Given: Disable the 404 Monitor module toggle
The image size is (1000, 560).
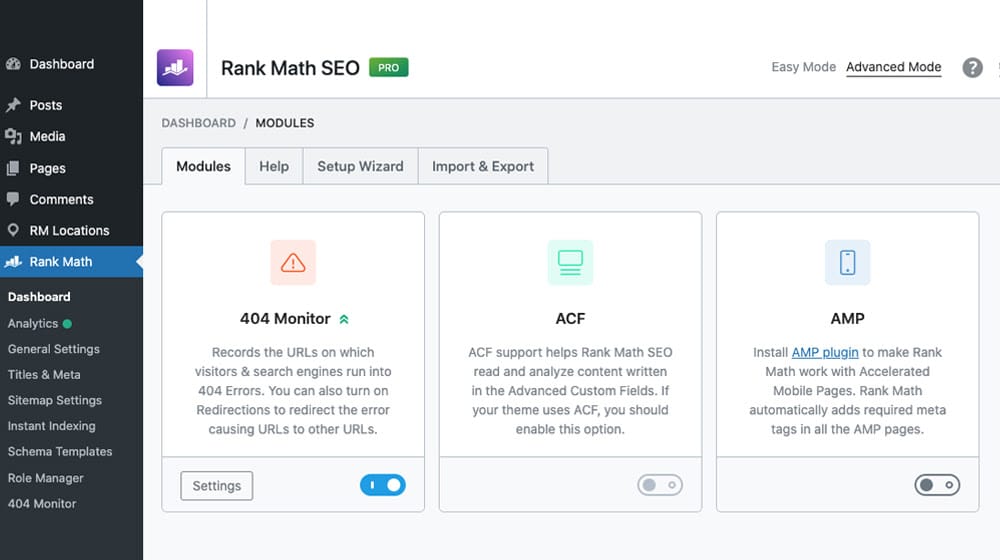Looking at the screenshot, I should (x=383, y=485).
